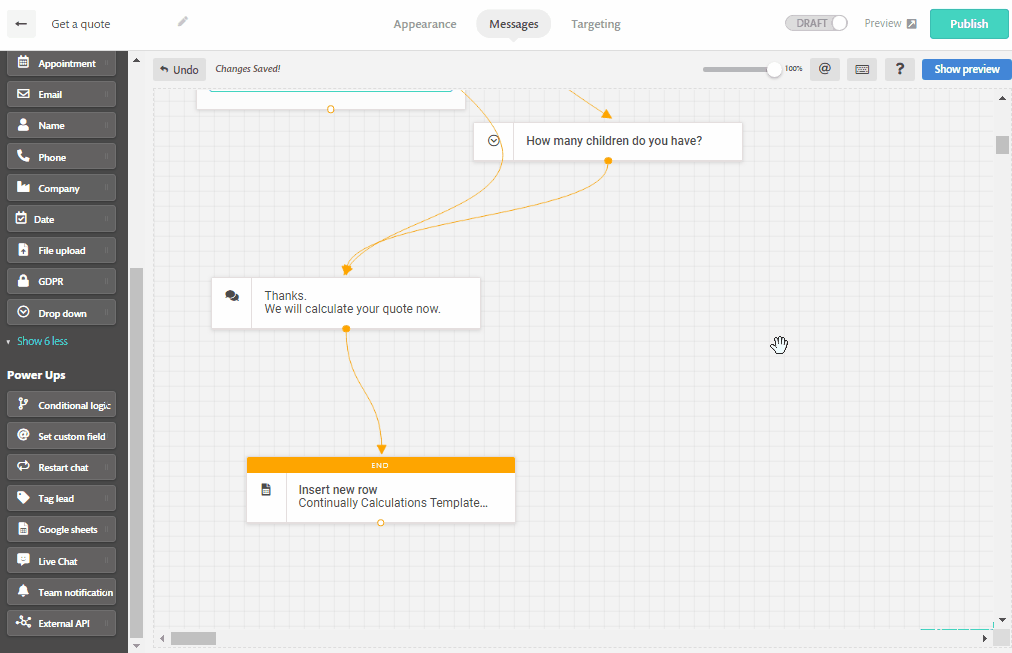Add a File upload block
Viewport: 1012px width, 653px height.
pyautogui.click(x=61, y=250)
